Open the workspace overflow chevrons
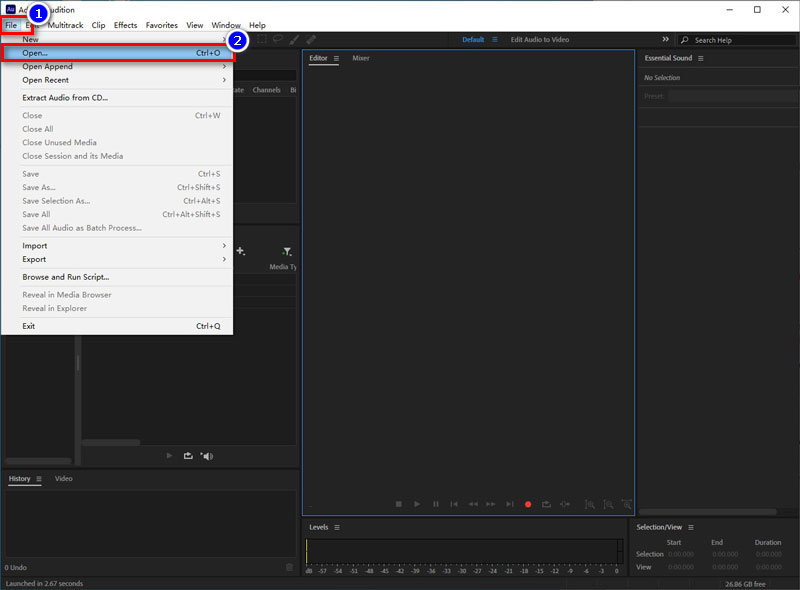800x590 pixels. pyautogui.click(x=666, y=40)
